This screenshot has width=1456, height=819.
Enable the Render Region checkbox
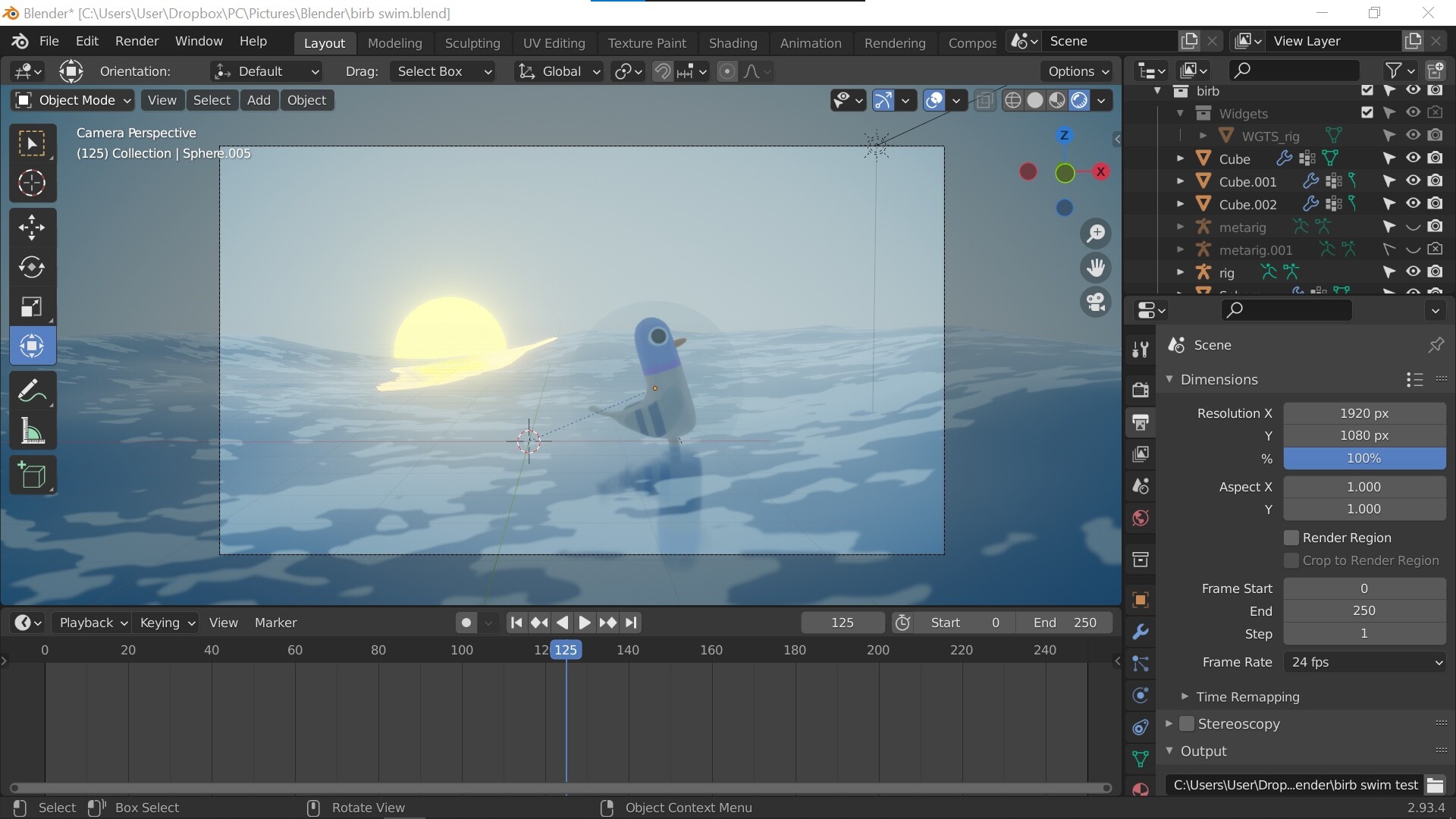[x=1291, y=537]
